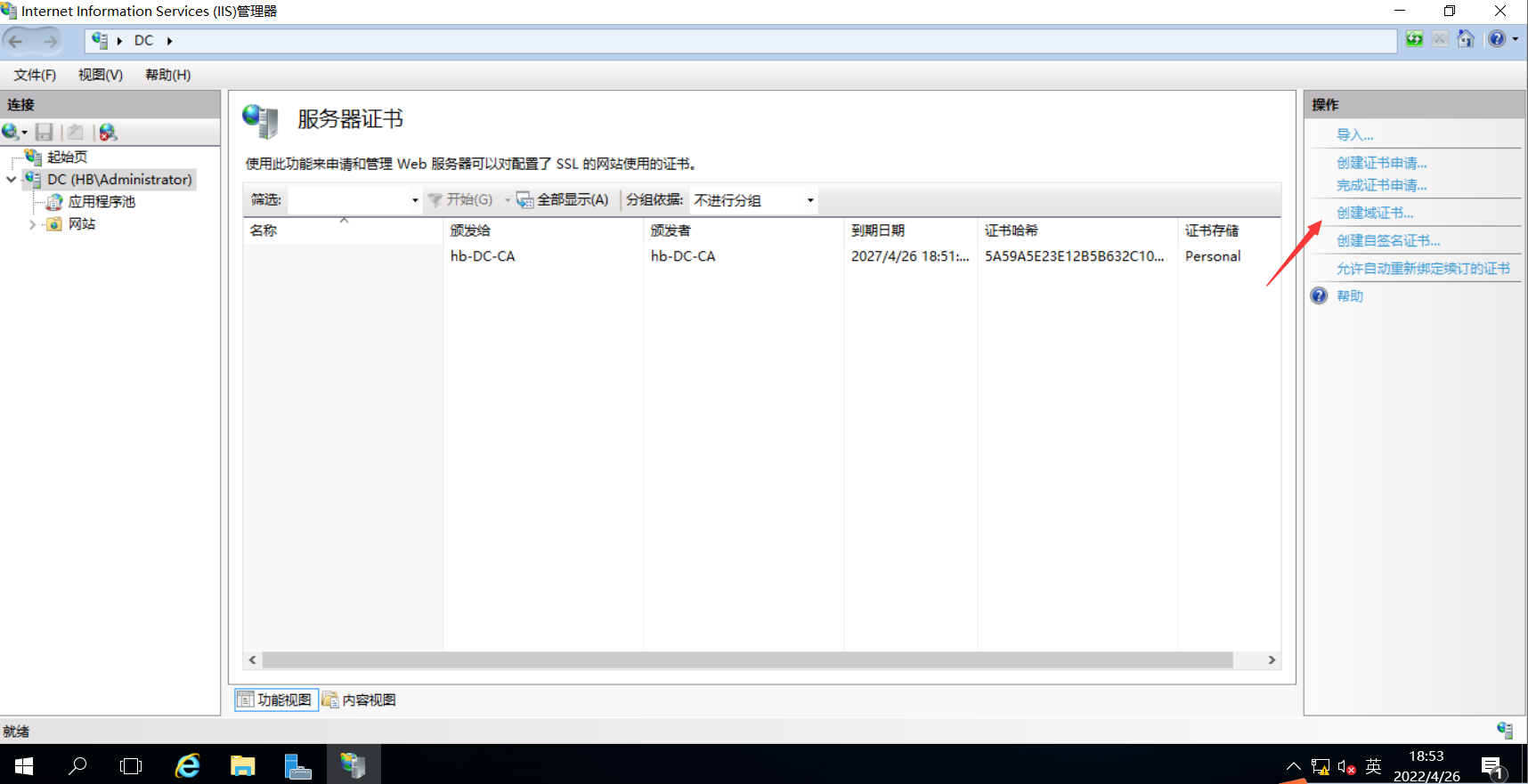Click the create new connection globe icon
The height and width of the screenshot is (784, 1528).
pyautogui.click(x=11, y=133)
